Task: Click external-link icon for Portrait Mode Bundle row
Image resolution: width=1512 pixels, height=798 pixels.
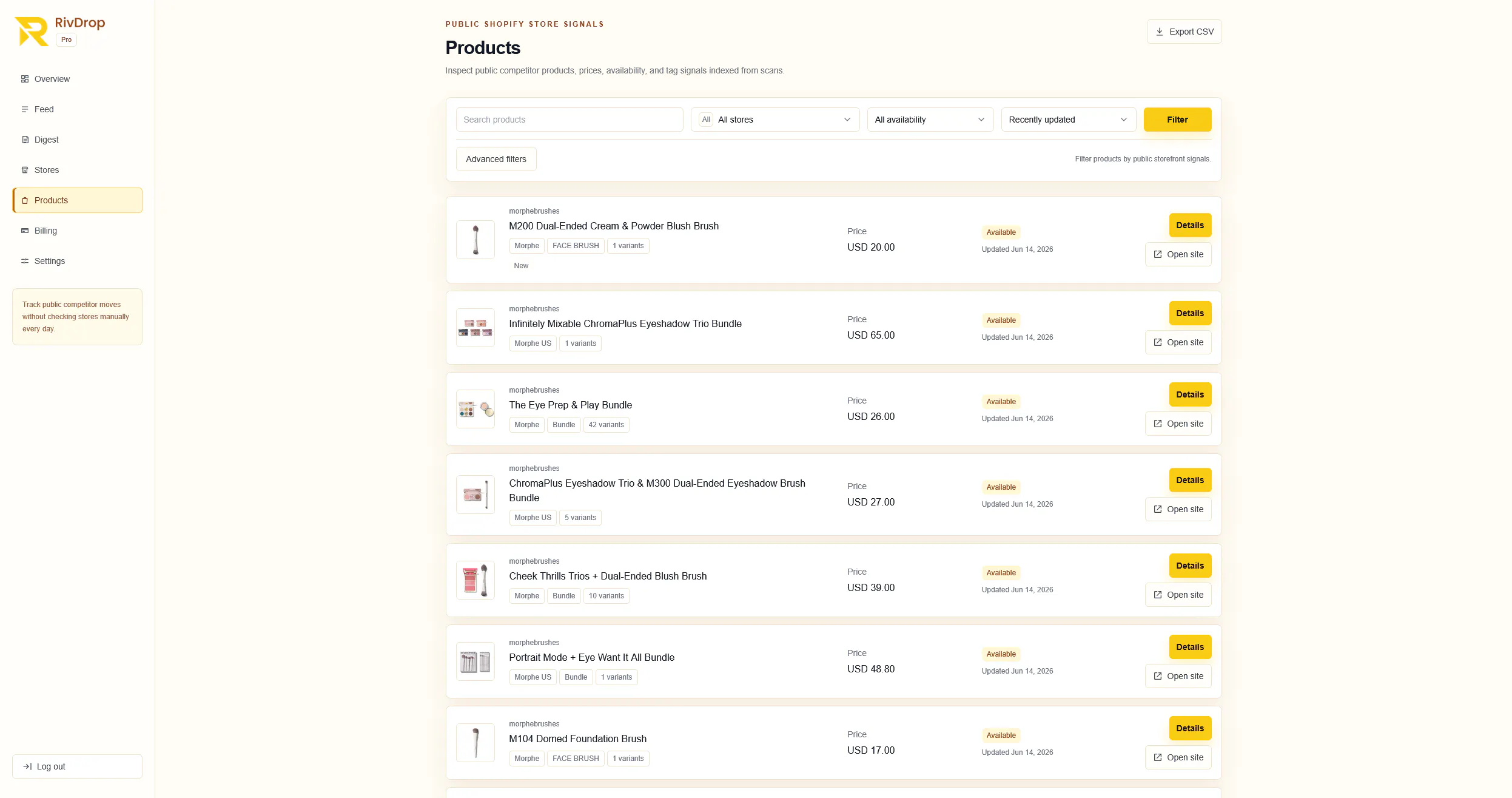Action: [x=1158, y=676]
